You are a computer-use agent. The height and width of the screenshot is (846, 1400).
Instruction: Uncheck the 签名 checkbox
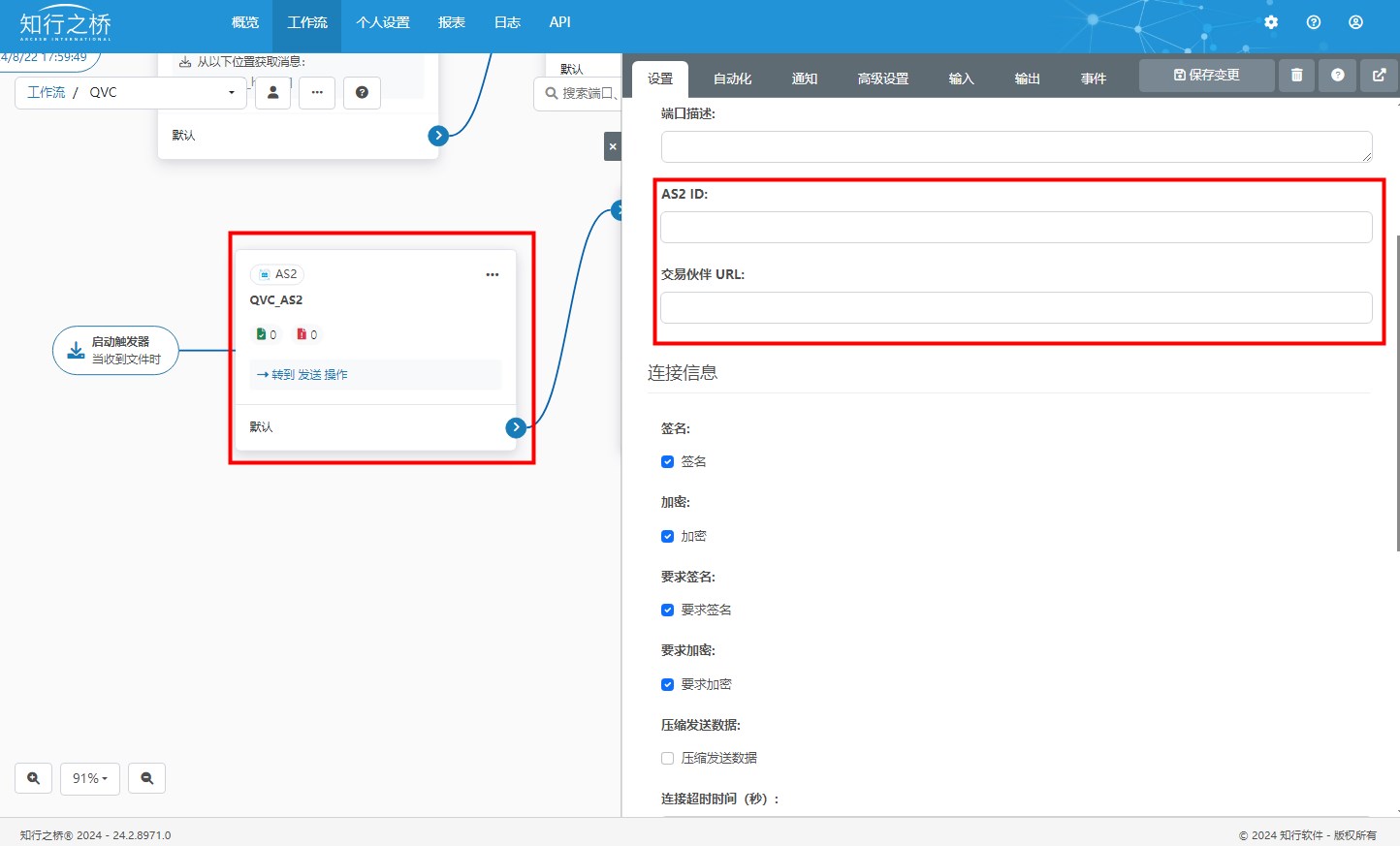[x=667, y=462]
